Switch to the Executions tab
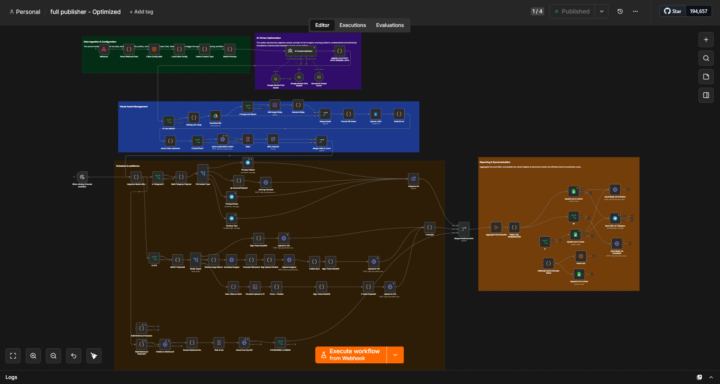 353,25
